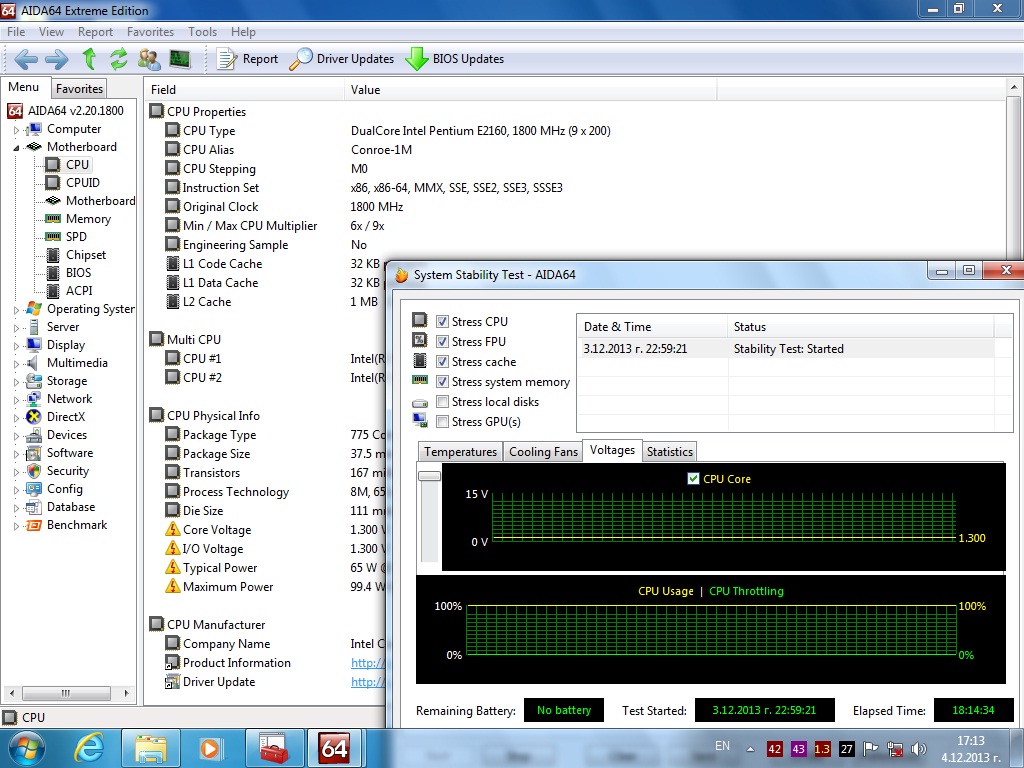
Task: Expand the Server tree node
Action: point(16,327)
